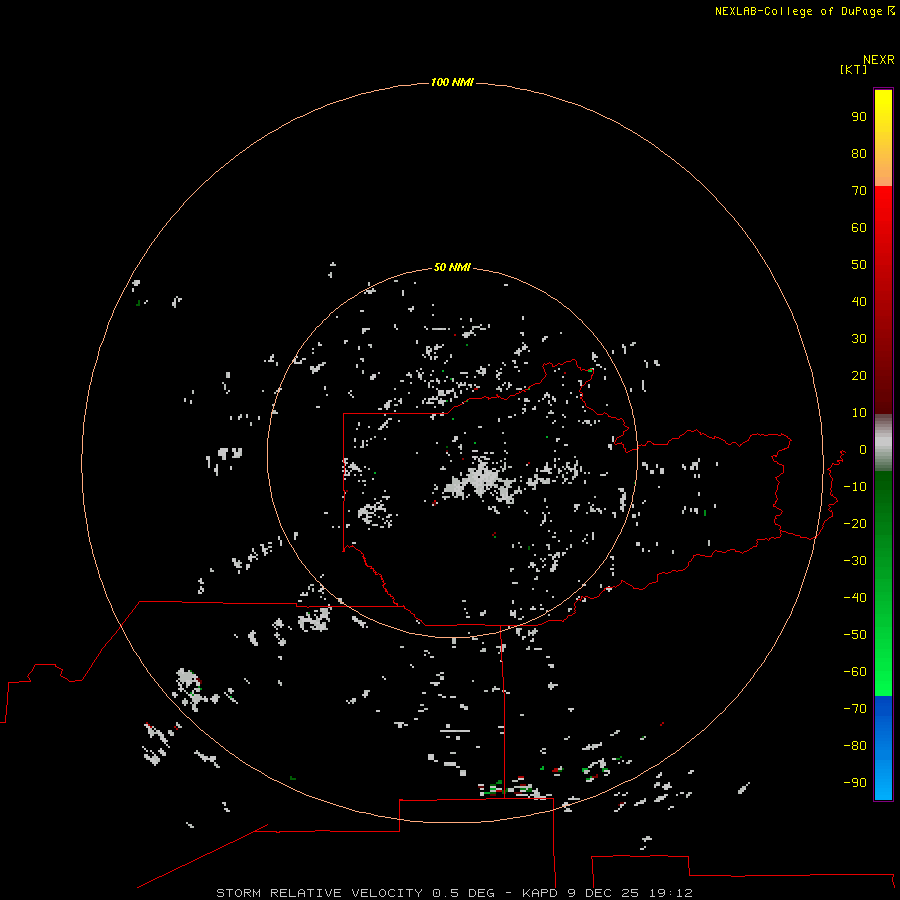Click the 20 value on the velocity scale
Image resolution: width=900 pixels, height=900 pixels.
pyautogui.click(x=859, y=375)
